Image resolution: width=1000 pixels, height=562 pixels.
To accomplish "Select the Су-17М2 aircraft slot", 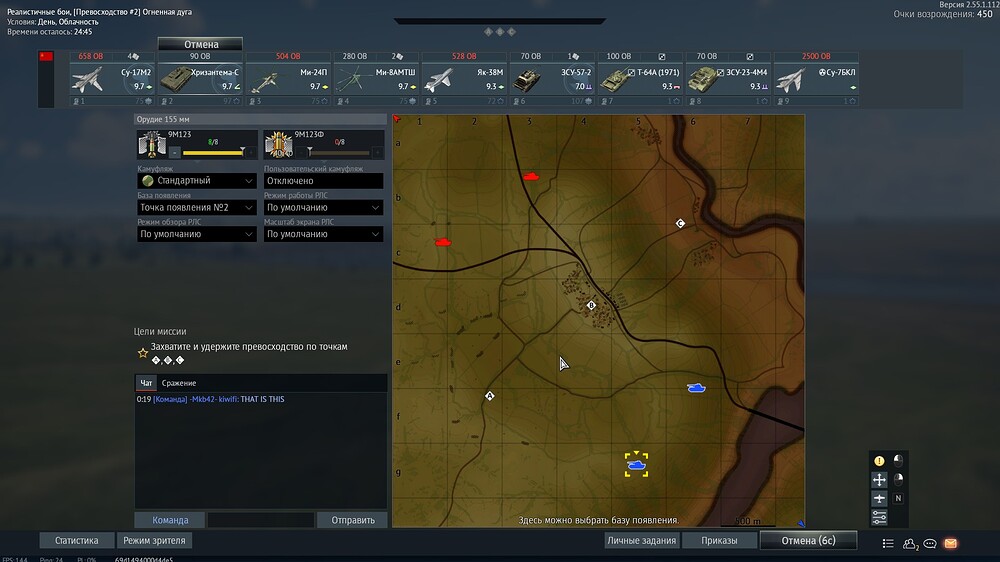I will tap(112, 78).
